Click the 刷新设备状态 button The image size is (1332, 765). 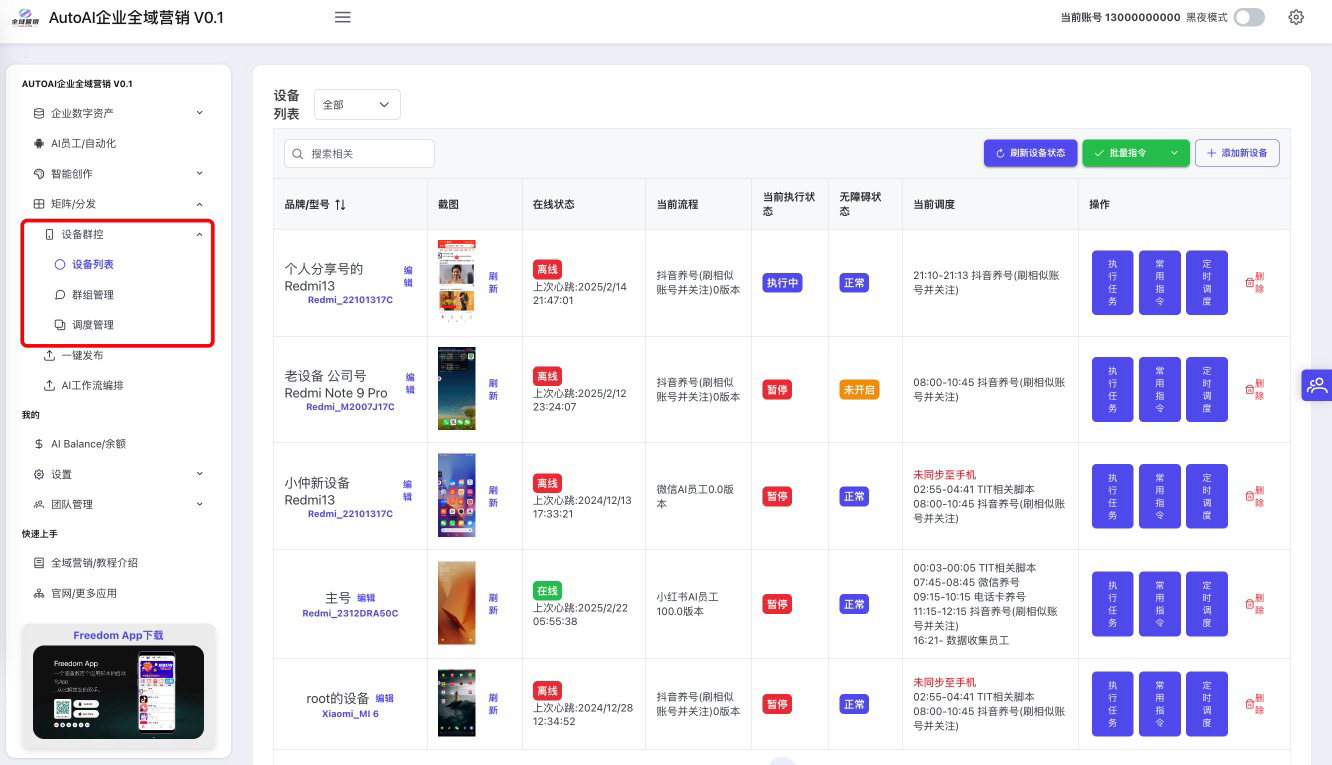(x=1030, y=153)
